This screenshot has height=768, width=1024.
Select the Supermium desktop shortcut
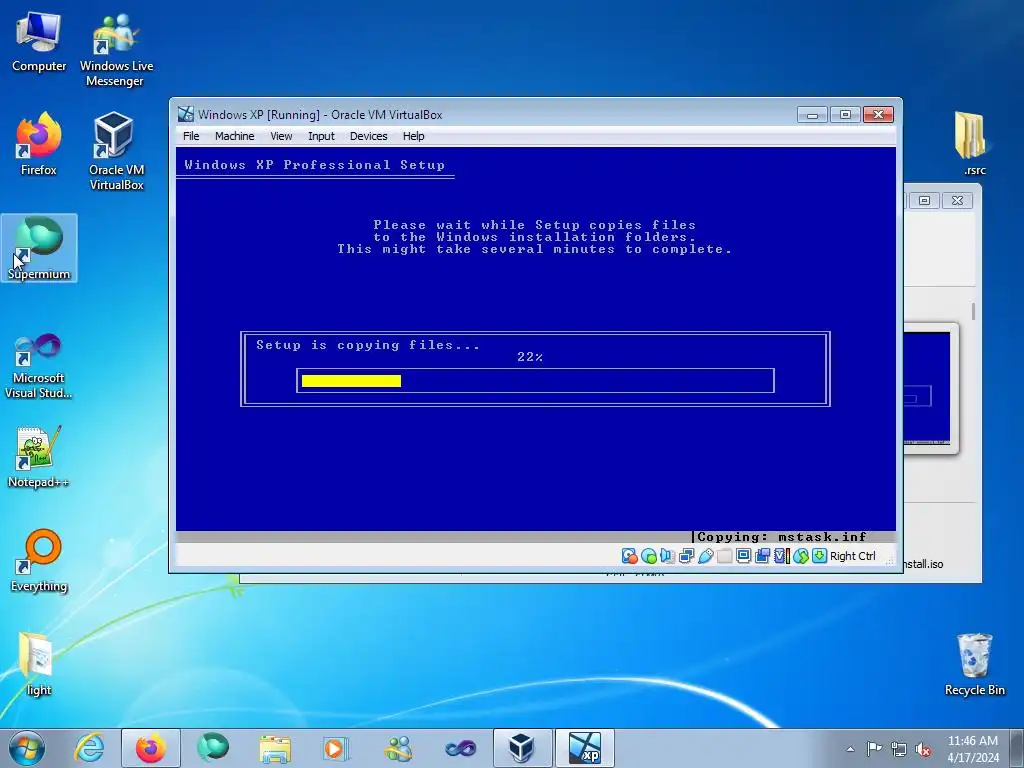point(39,248)
